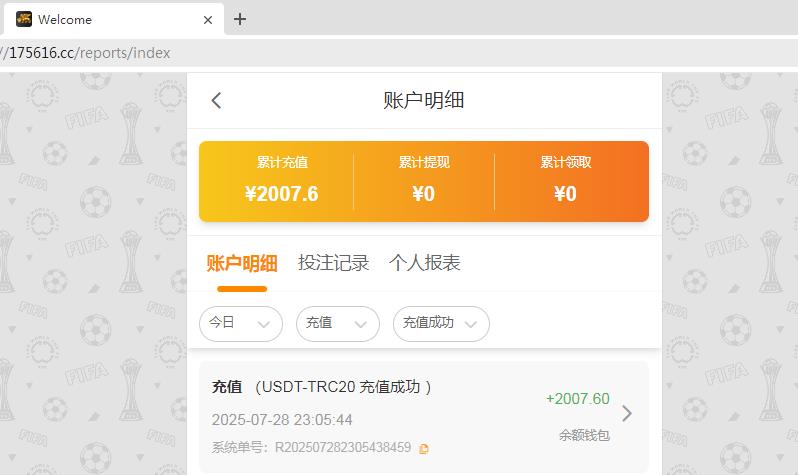Open the recharge record detail arrow
This screenshot has width=798, height=475.
click(627, 413)
